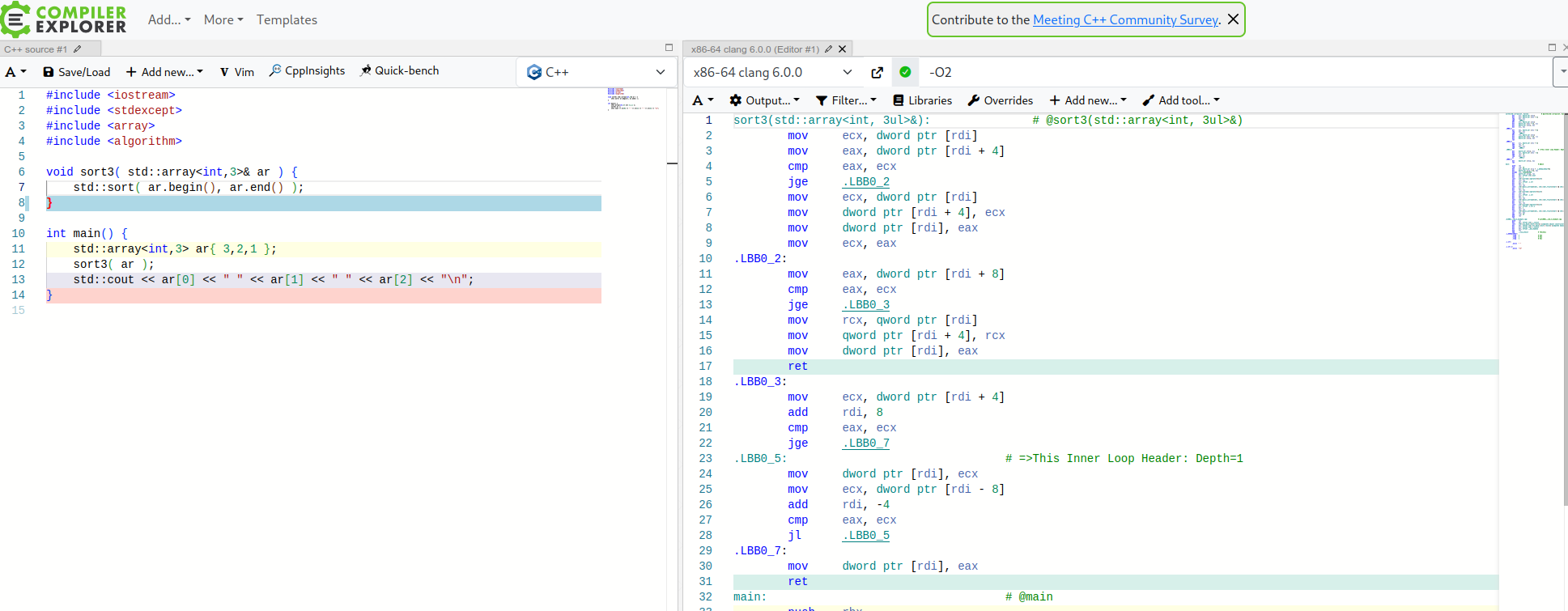The width and height of the screenshot is (1568, 611).
Task: Edit the -O2 compiler options field
Action: 1236,72
